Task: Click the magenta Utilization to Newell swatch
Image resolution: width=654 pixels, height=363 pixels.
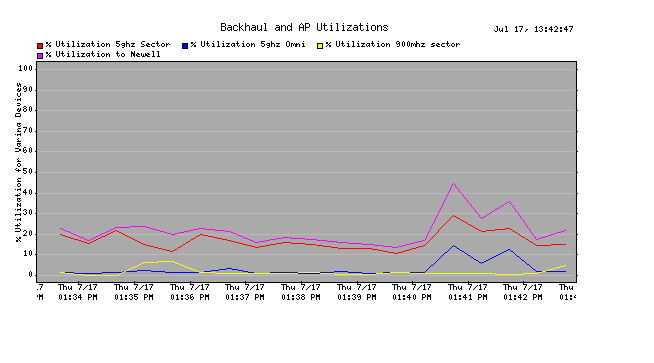Action: [x=40, y=55]
